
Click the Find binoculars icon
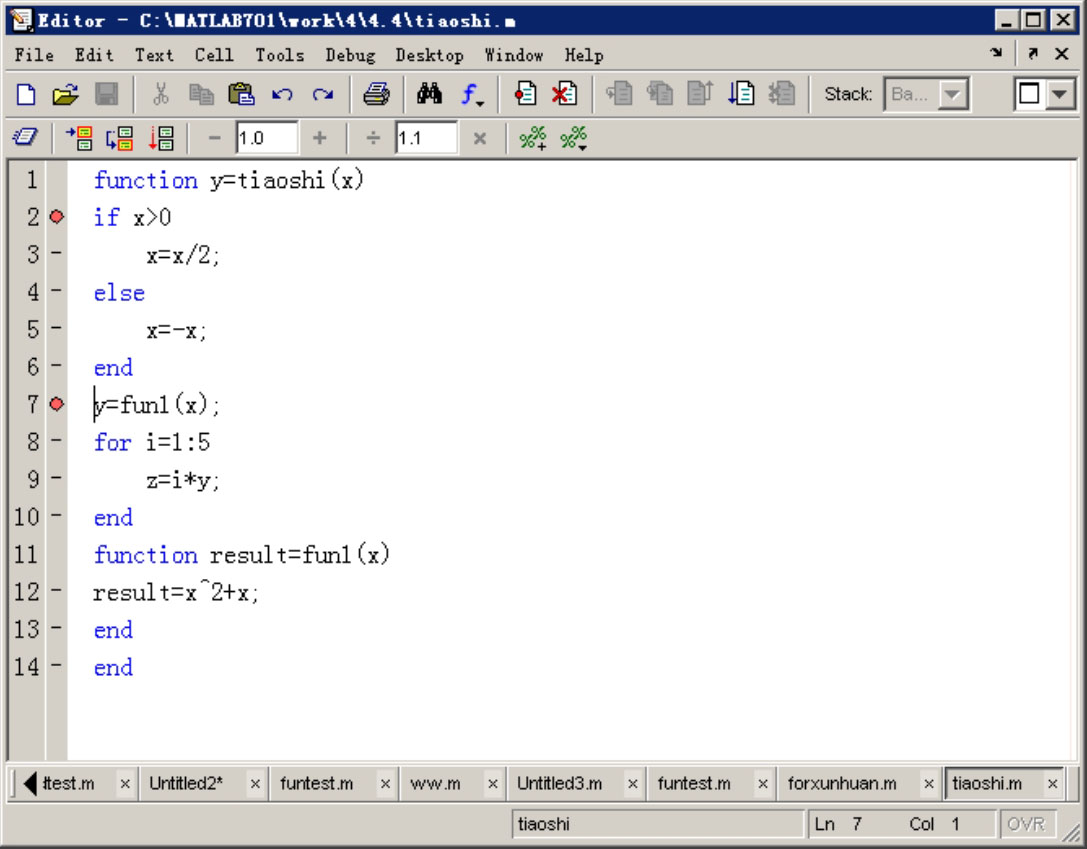point(430,95)
